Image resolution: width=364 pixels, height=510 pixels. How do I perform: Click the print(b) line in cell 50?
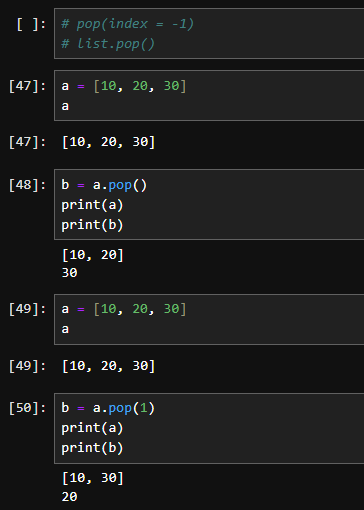point(92,448)
